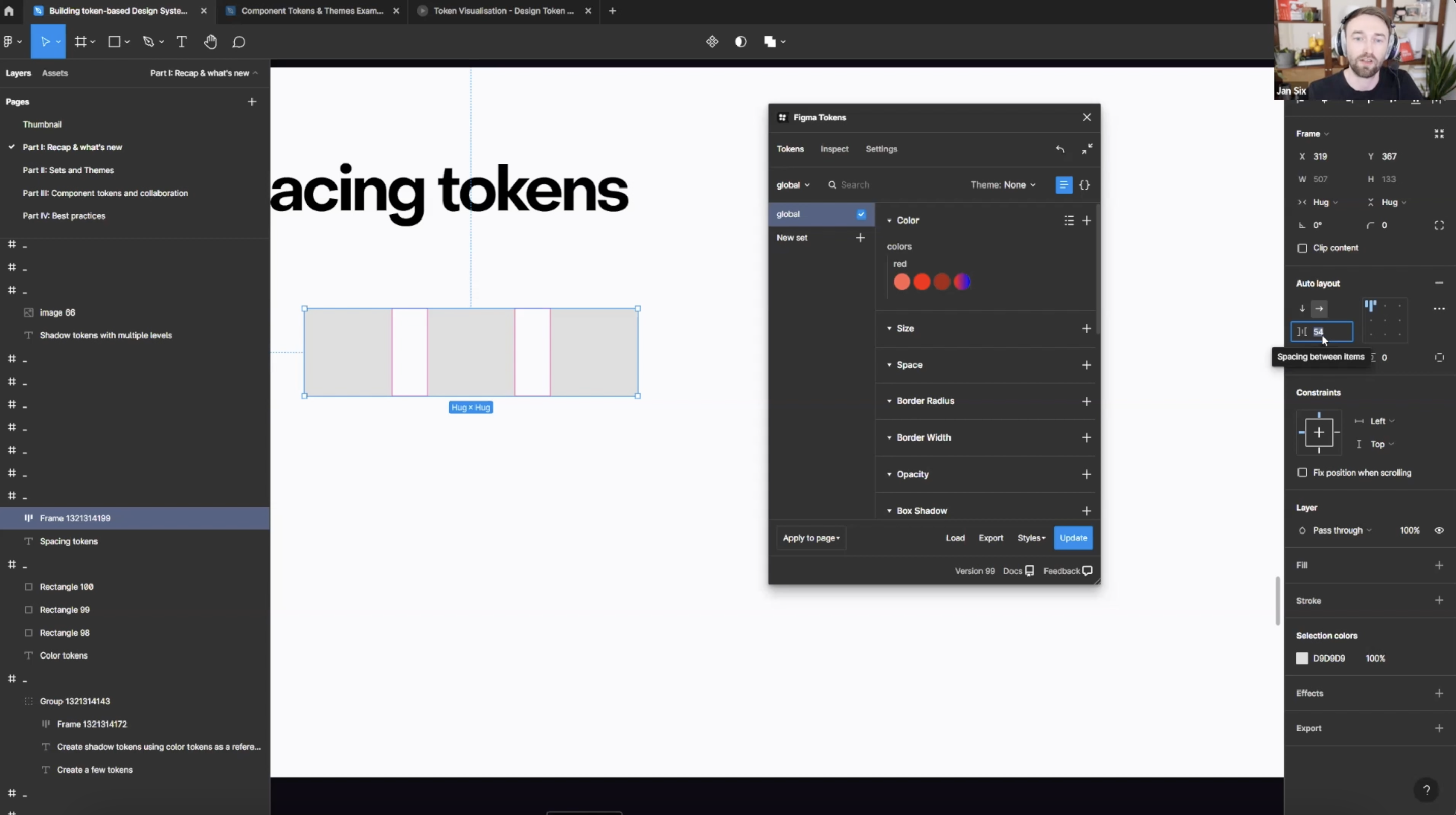
Task: Switch to list view in Figma Tokens
Action: [x=1064, y=185]
